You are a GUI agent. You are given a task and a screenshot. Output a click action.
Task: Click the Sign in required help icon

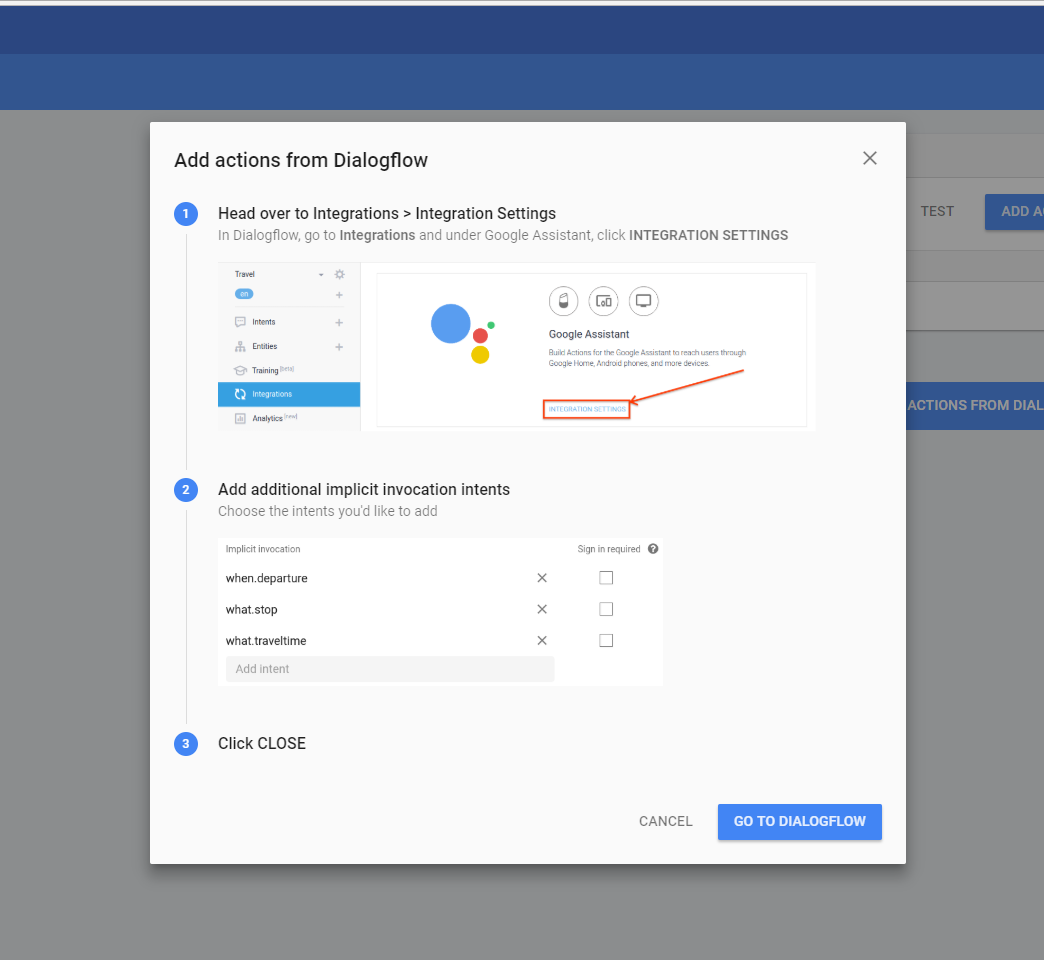(653, 548)
